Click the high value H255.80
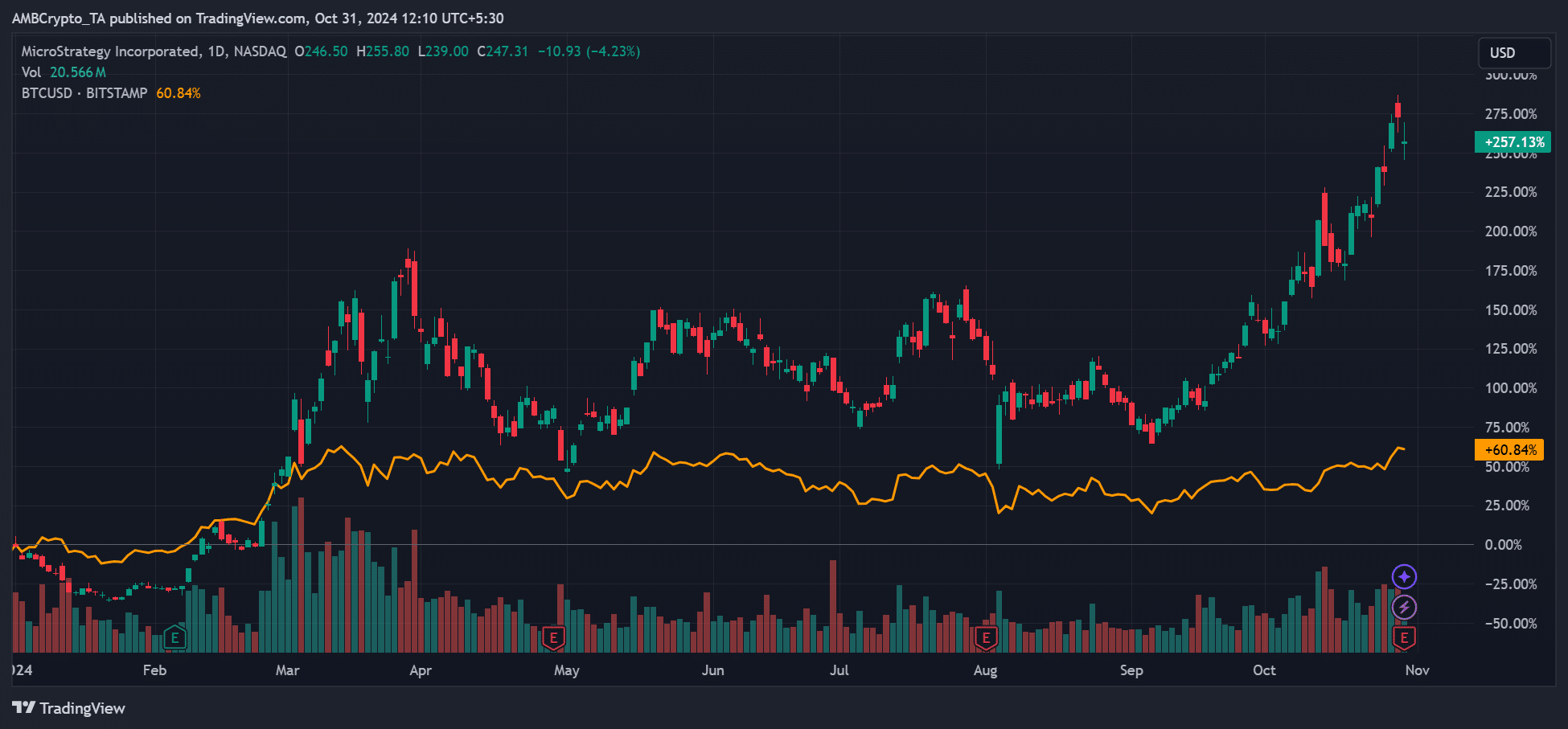The width and height of the screenshot is (1568, 729). point(383,51)
